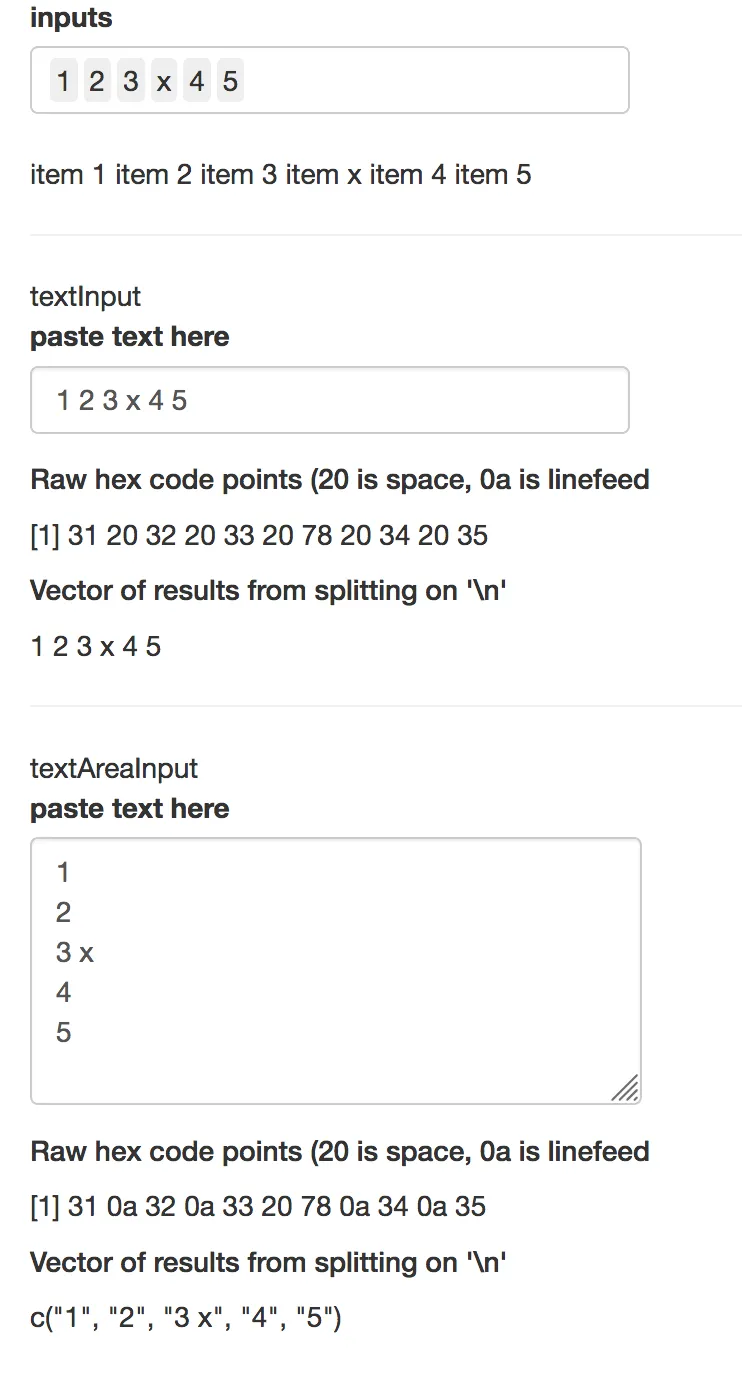Select the "4" tag in inputs field
The height and width of the screenshot is (1378, 742).
[x=197, y=81]
